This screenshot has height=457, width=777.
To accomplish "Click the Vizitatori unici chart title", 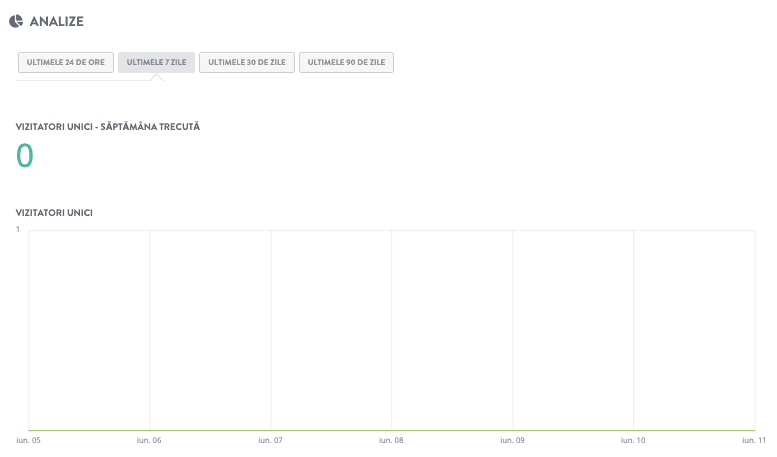I will [54, 213].
